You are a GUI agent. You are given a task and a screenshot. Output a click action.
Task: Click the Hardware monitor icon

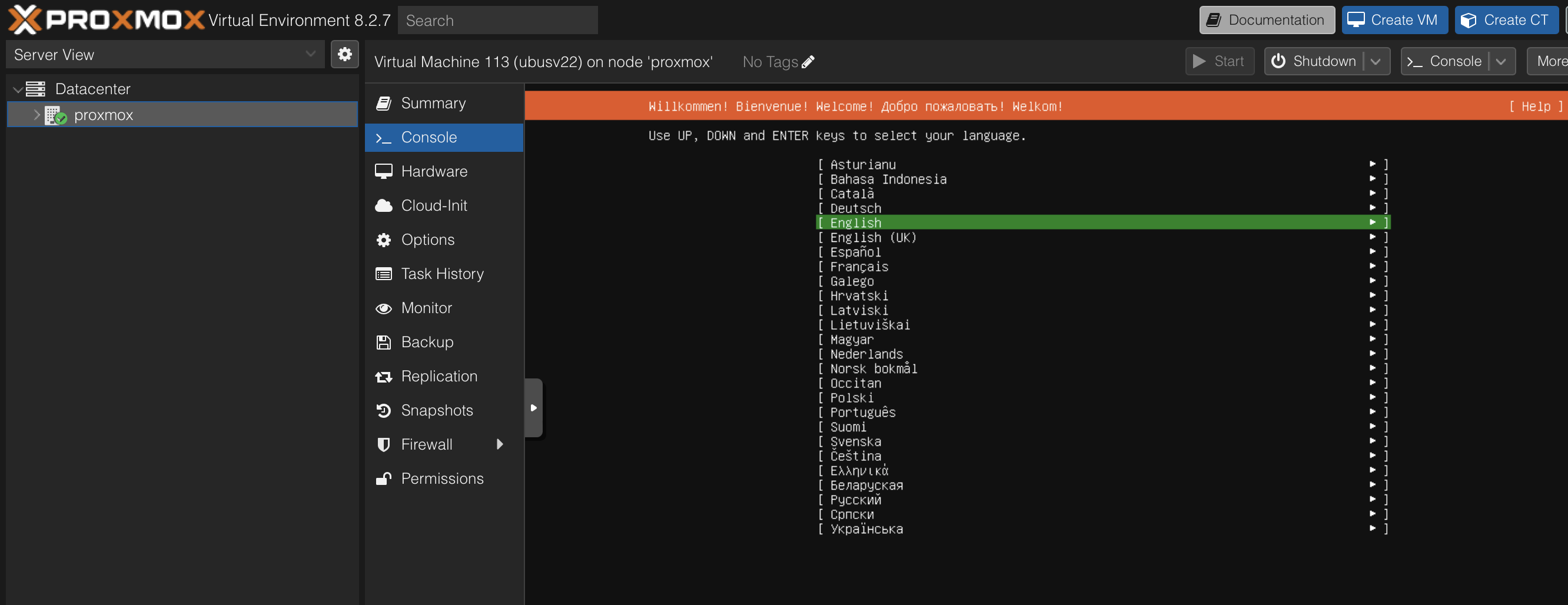click(384, 172)
